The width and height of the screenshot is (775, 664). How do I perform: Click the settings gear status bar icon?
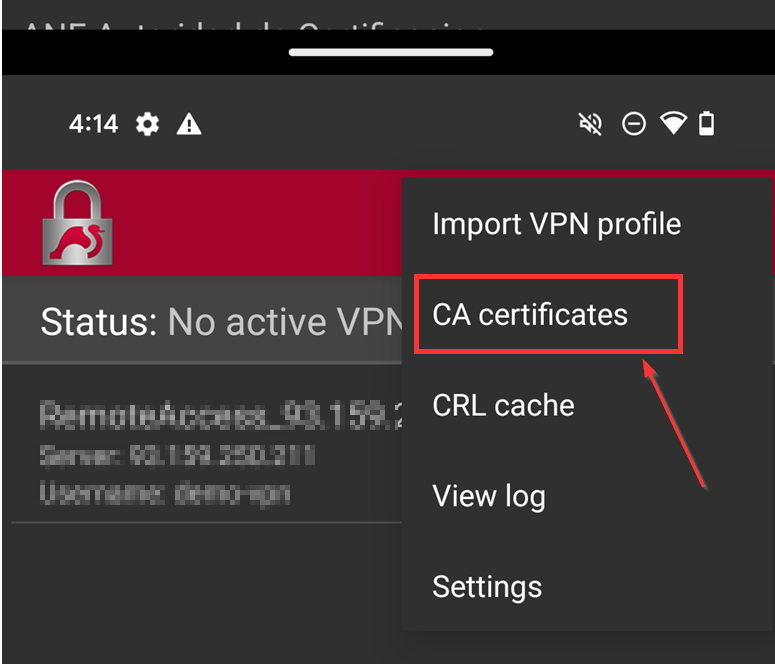(x=148, y=124)
